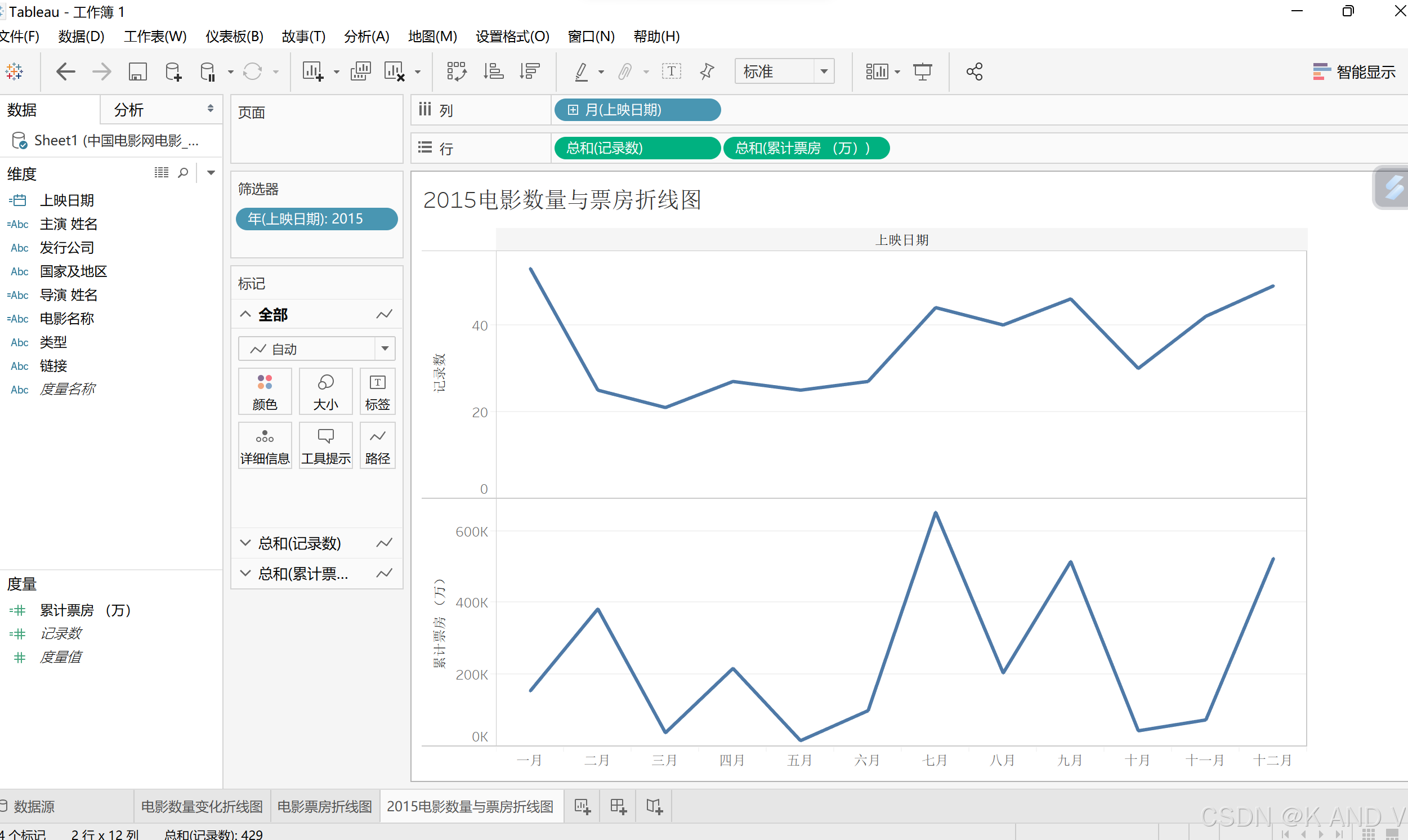Click the new data source icon
Viewport: 1408px width, 840px height.
coord(173,72)
